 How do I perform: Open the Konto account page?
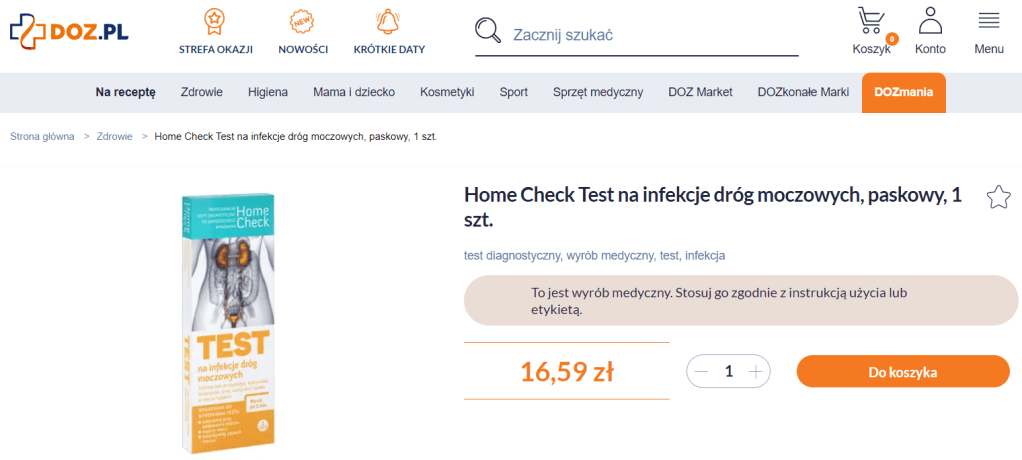click(930, 31)
